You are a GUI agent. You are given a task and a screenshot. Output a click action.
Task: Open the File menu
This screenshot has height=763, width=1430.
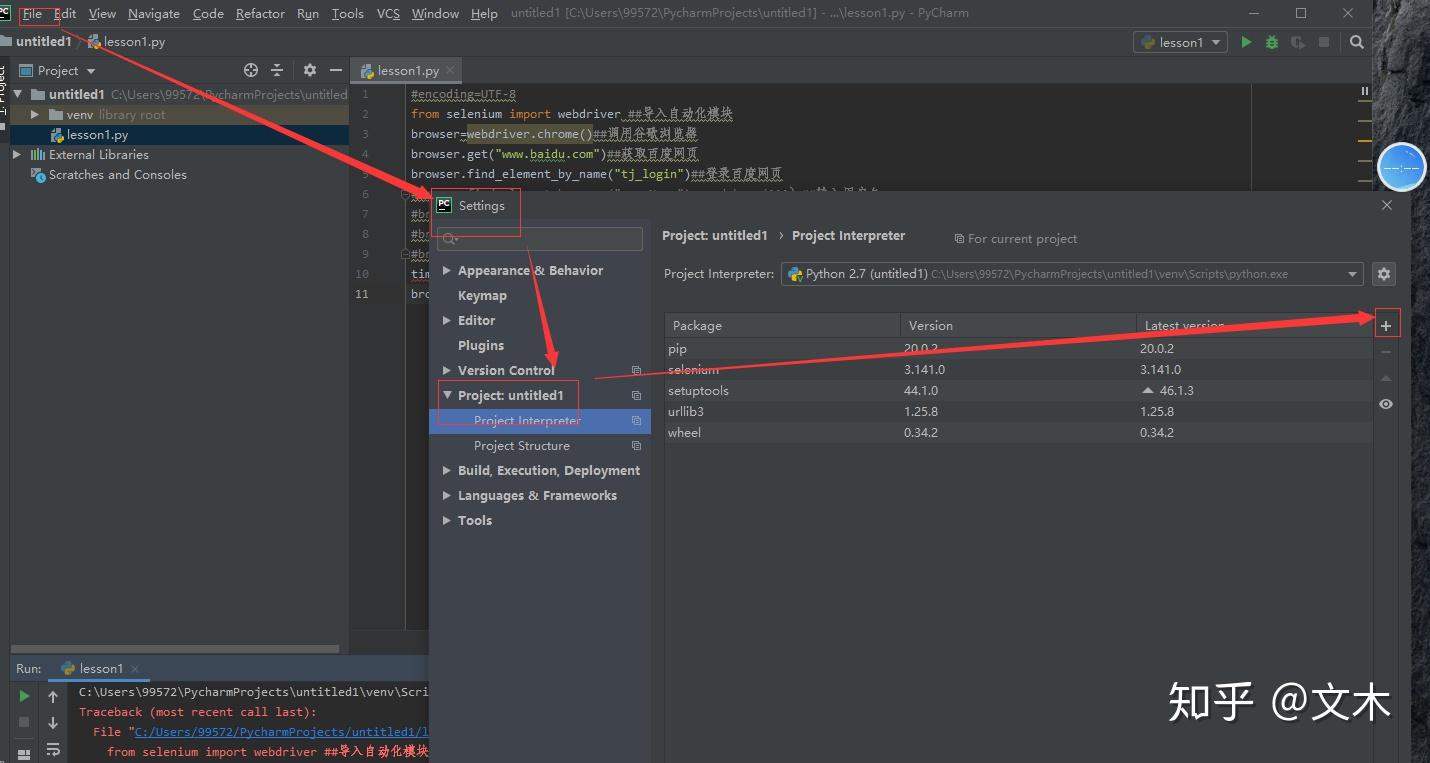click(32, 13)
